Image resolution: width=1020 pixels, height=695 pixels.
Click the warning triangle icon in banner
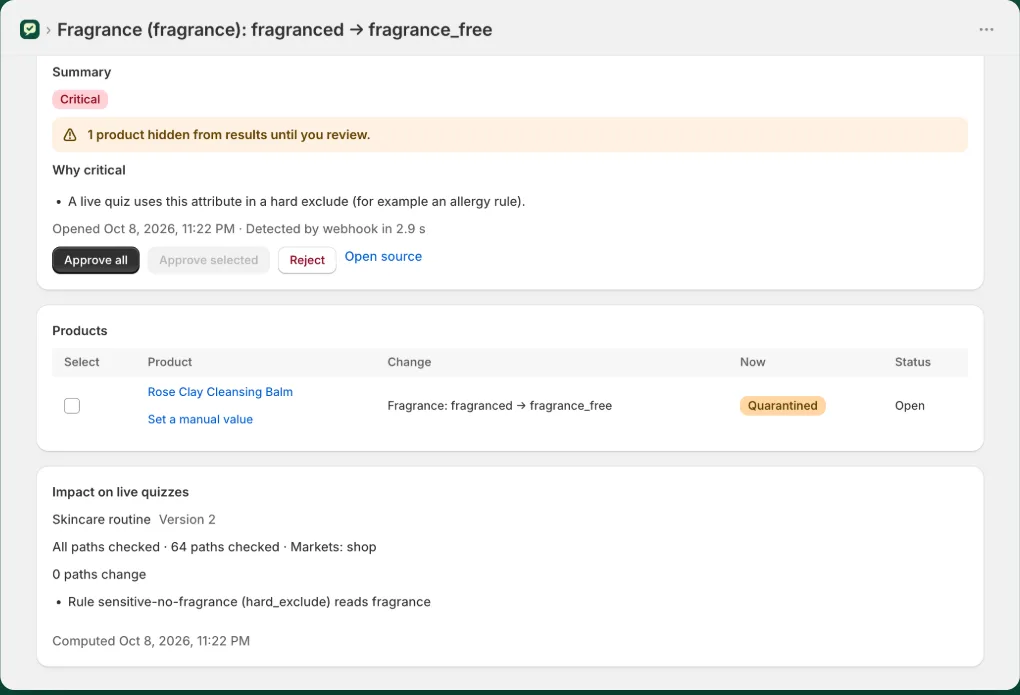pyautogui.click(x=70, y=135)
